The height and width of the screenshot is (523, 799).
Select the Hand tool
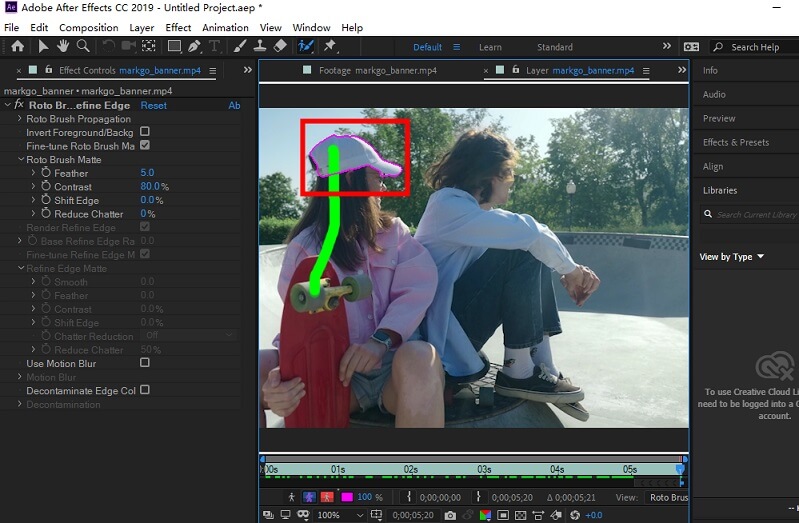pos(63,46)
